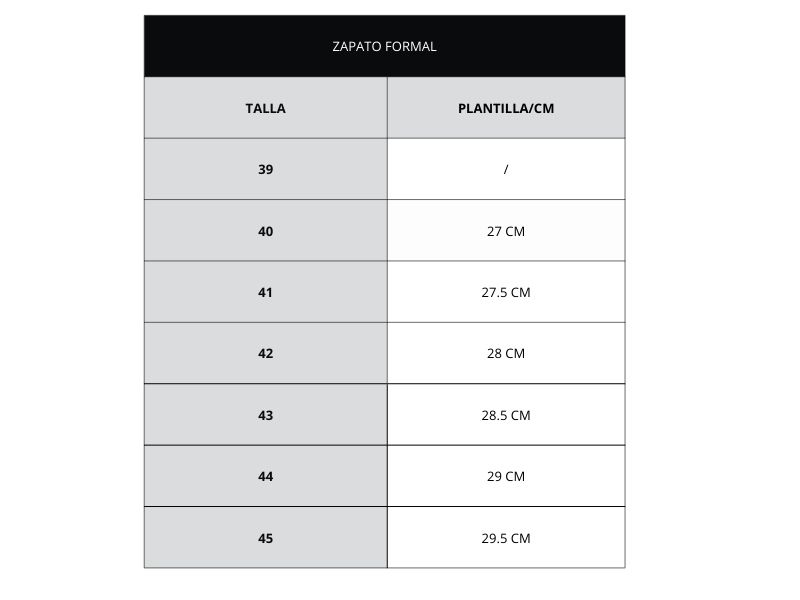Select the size 43 cell
Image resolution: width=800 pixels, height=600 pixels.
(x=265, y=415)
